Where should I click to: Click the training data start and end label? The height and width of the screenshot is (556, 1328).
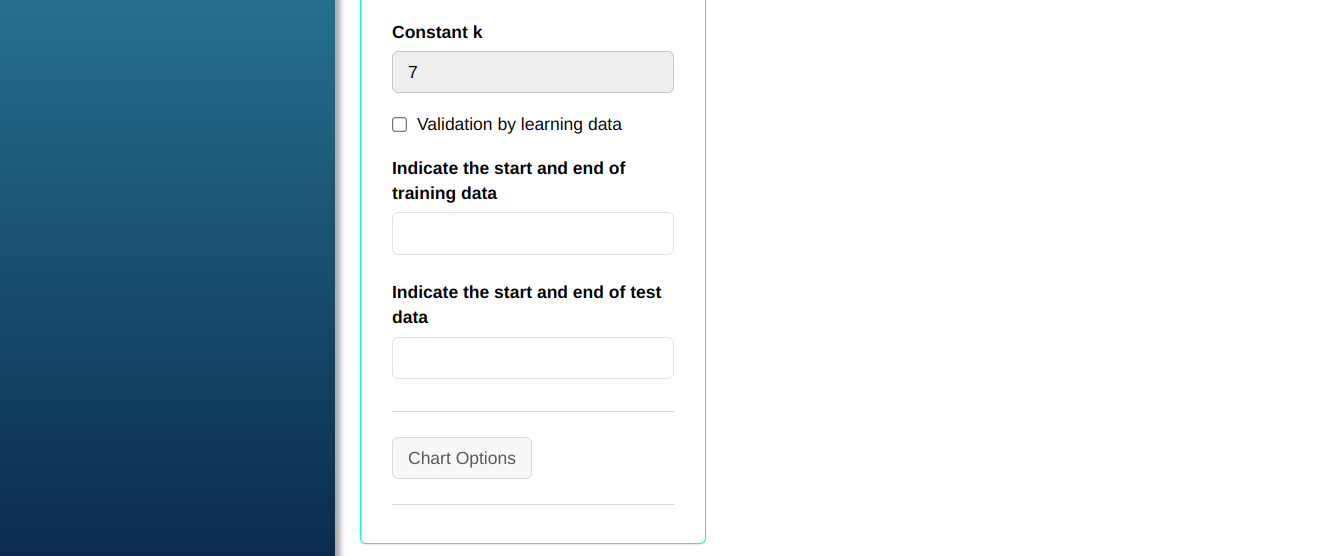[508, 180]
